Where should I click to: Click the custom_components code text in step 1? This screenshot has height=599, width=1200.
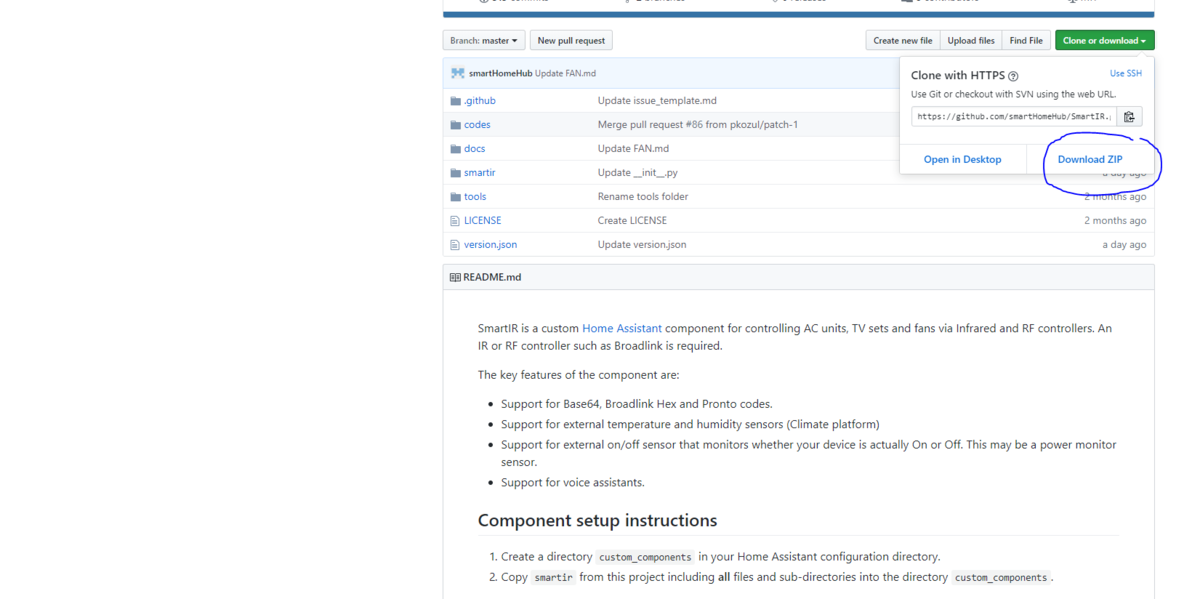point(645,557)
